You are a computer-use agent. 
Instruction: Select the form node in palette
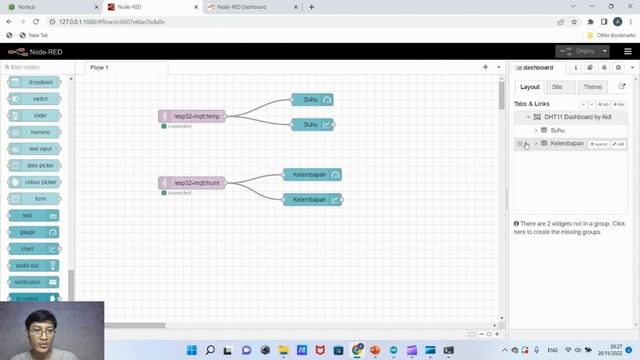pyautogui.click(x=34, y=199)
